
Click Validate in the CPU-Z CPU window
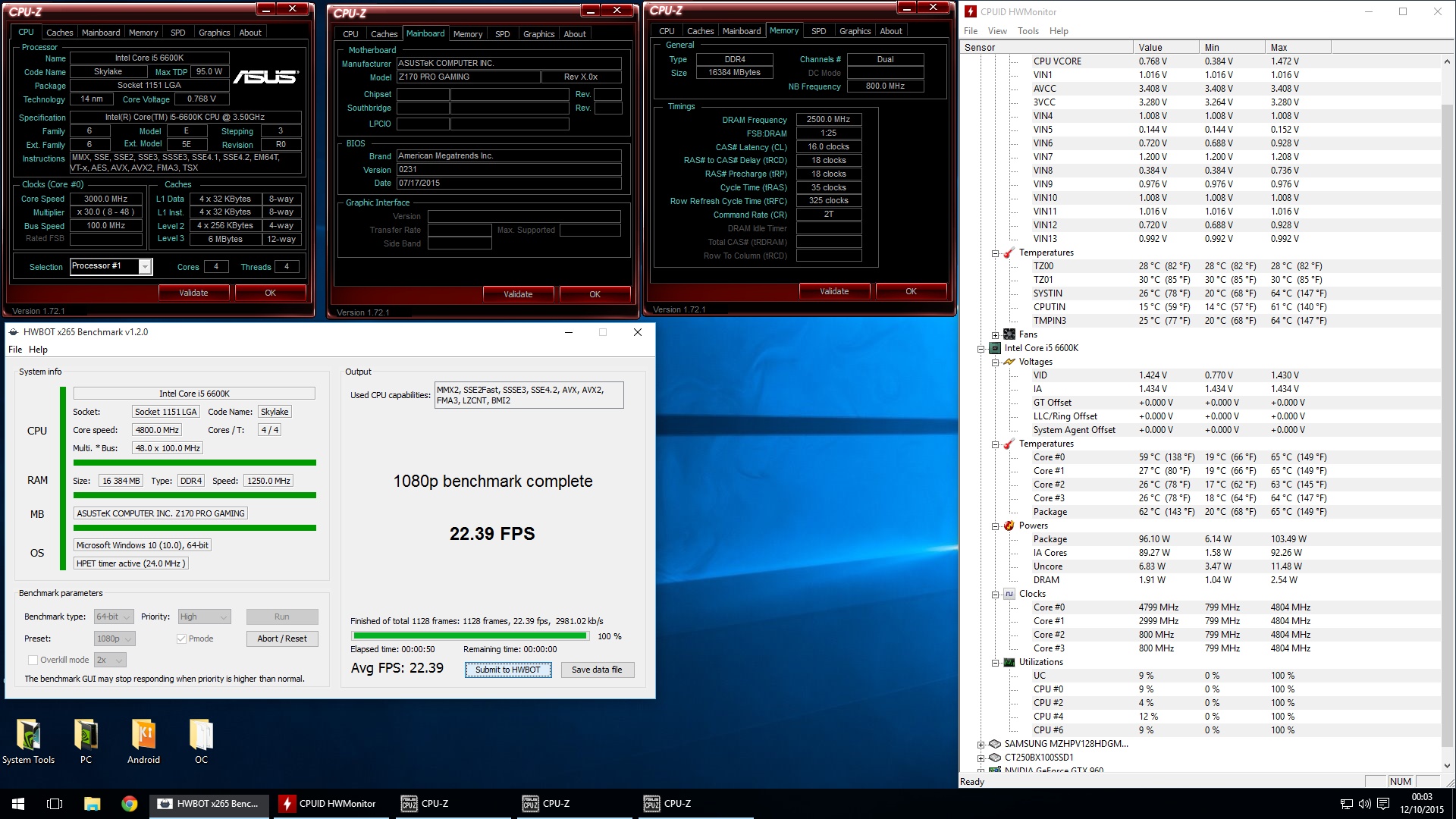coord(193,293)
